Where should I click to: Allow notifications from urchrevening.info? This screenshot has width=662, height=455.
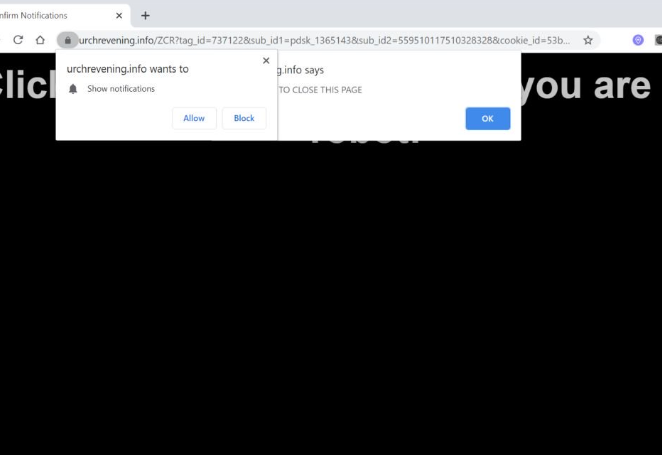pyautogui.click(x=194, y=118)
